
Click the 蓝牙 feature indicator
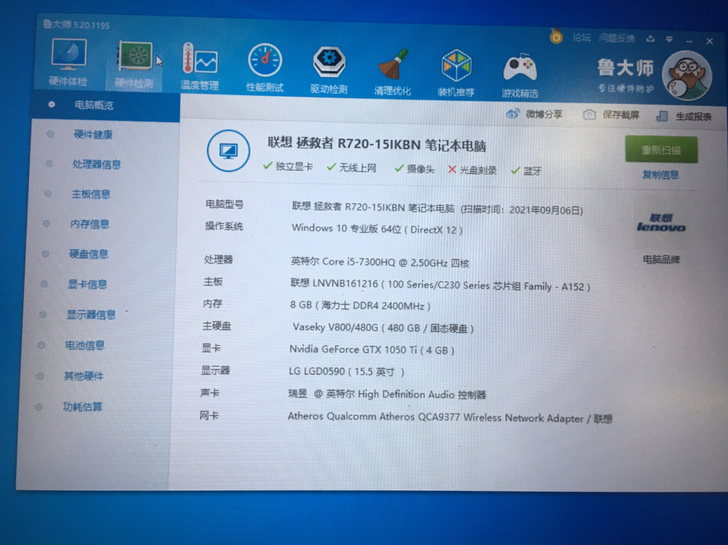tap(526, 171)
